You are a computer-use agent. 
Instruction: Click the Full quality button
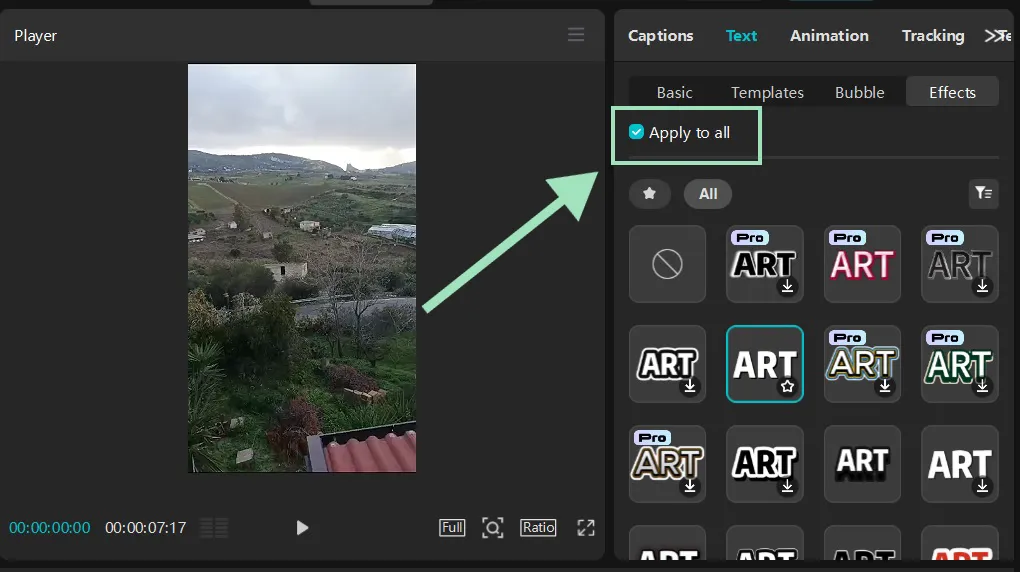(452, 527)
